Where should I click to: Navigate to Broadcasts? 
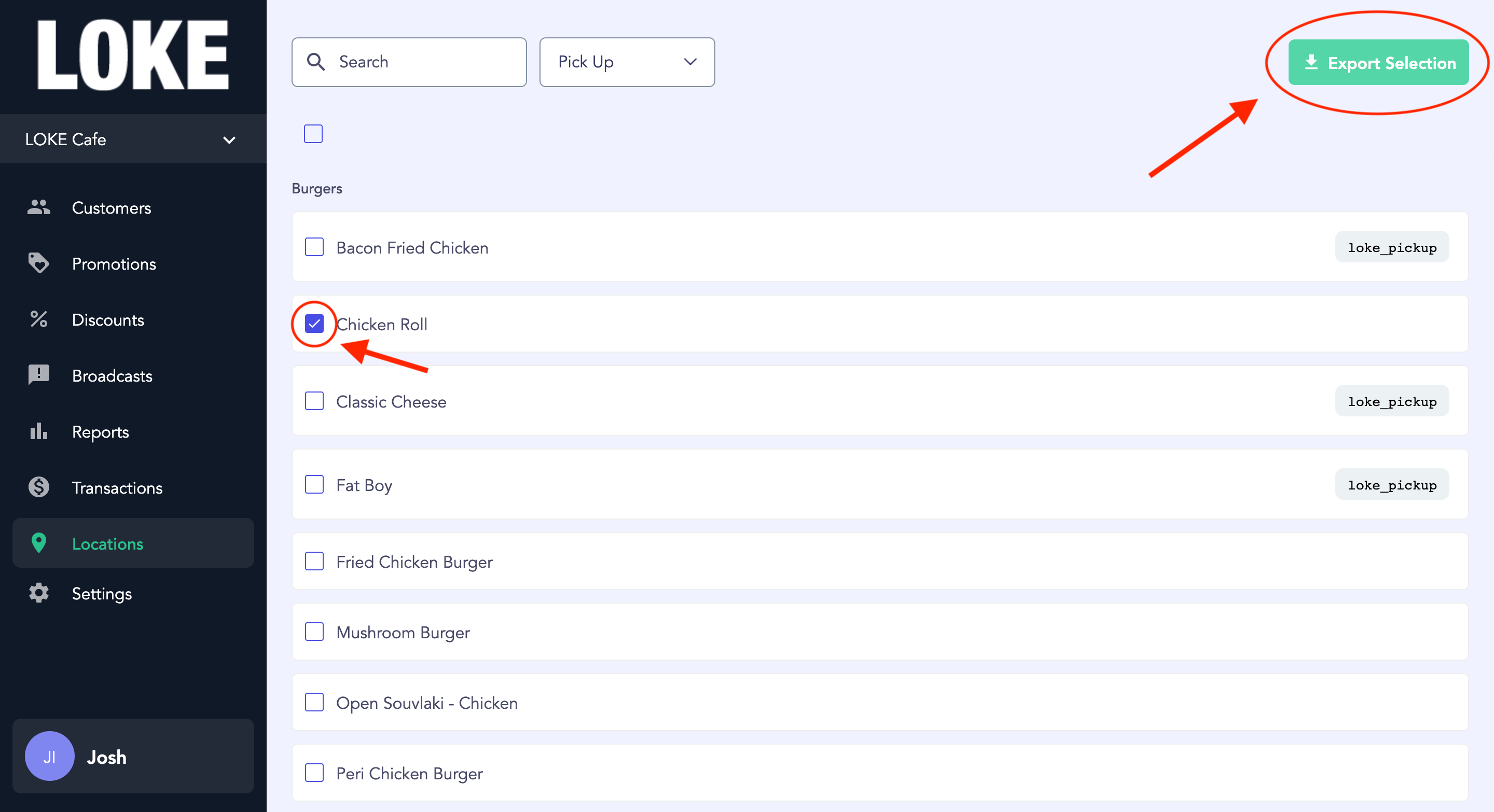(x=133, y=375)
